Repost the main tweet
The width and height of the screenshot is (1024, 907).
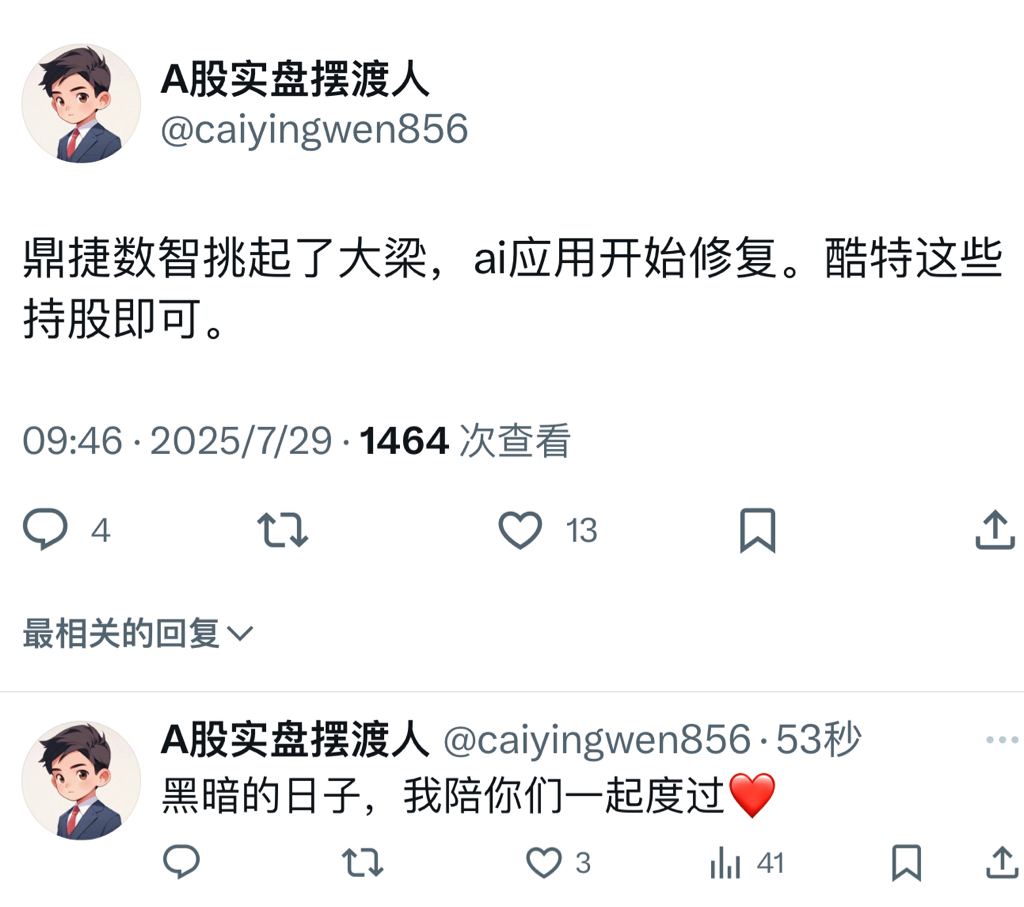click(x=282, y=530)
